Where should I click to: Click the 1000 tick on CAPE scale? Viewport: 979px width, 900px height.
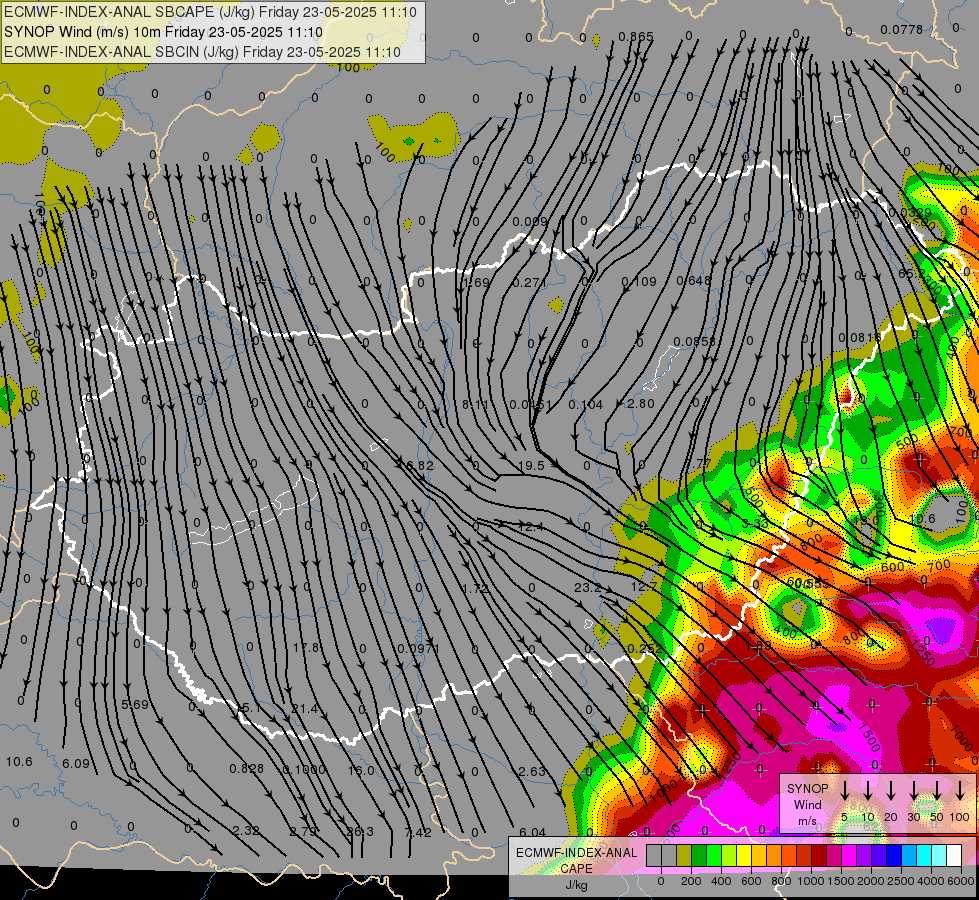pos(811,881)
